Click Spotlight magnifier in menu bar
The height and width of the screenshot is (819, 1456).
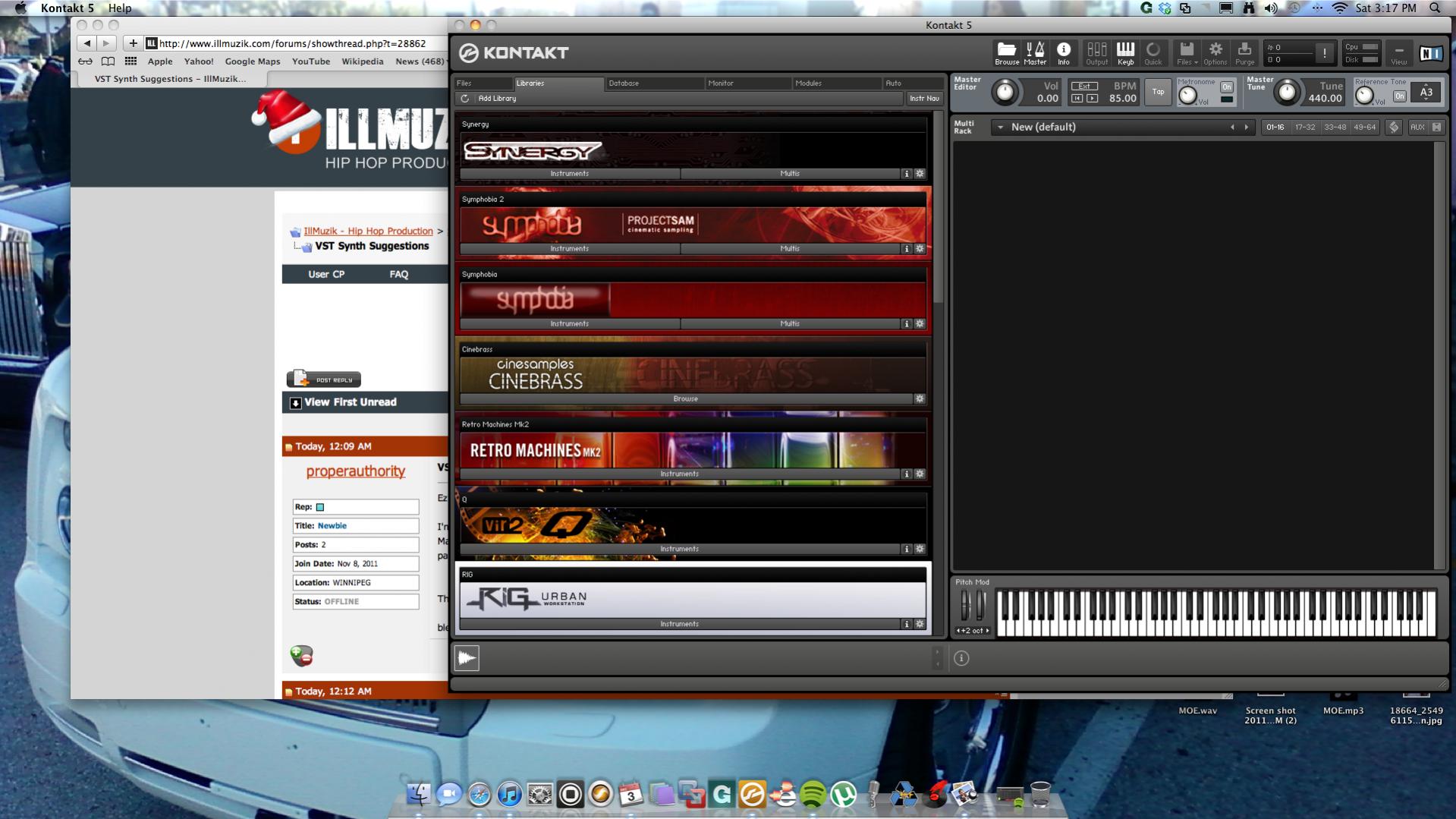1435,8
